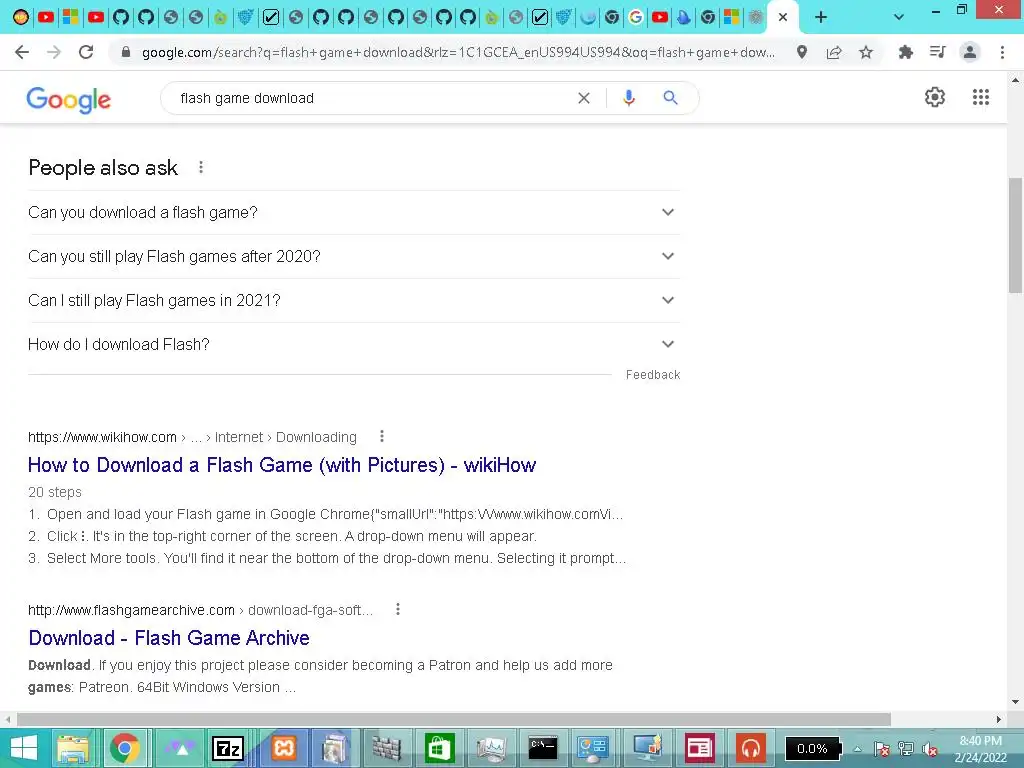
Task: Click the "20 steps" text
Action: (x=55, y=492)
